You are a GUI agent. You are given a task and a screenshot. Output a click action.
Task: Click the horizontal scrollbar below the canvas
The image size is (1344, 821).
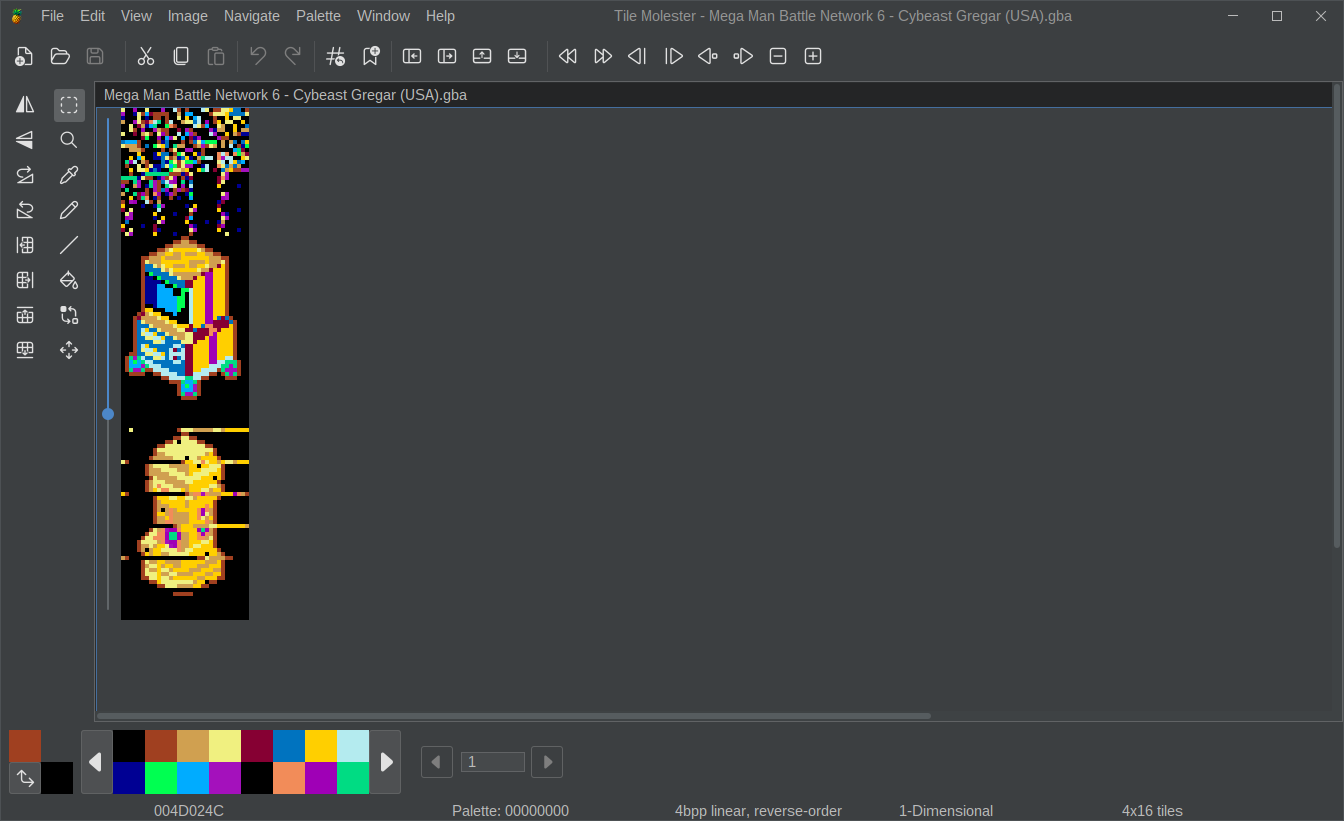514,716
